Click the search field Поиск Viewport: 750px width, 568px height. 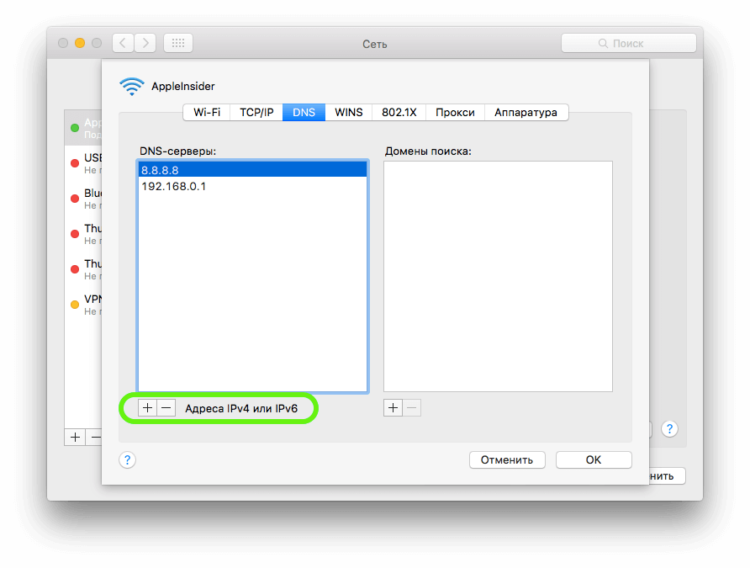click(x=629, y=43)
